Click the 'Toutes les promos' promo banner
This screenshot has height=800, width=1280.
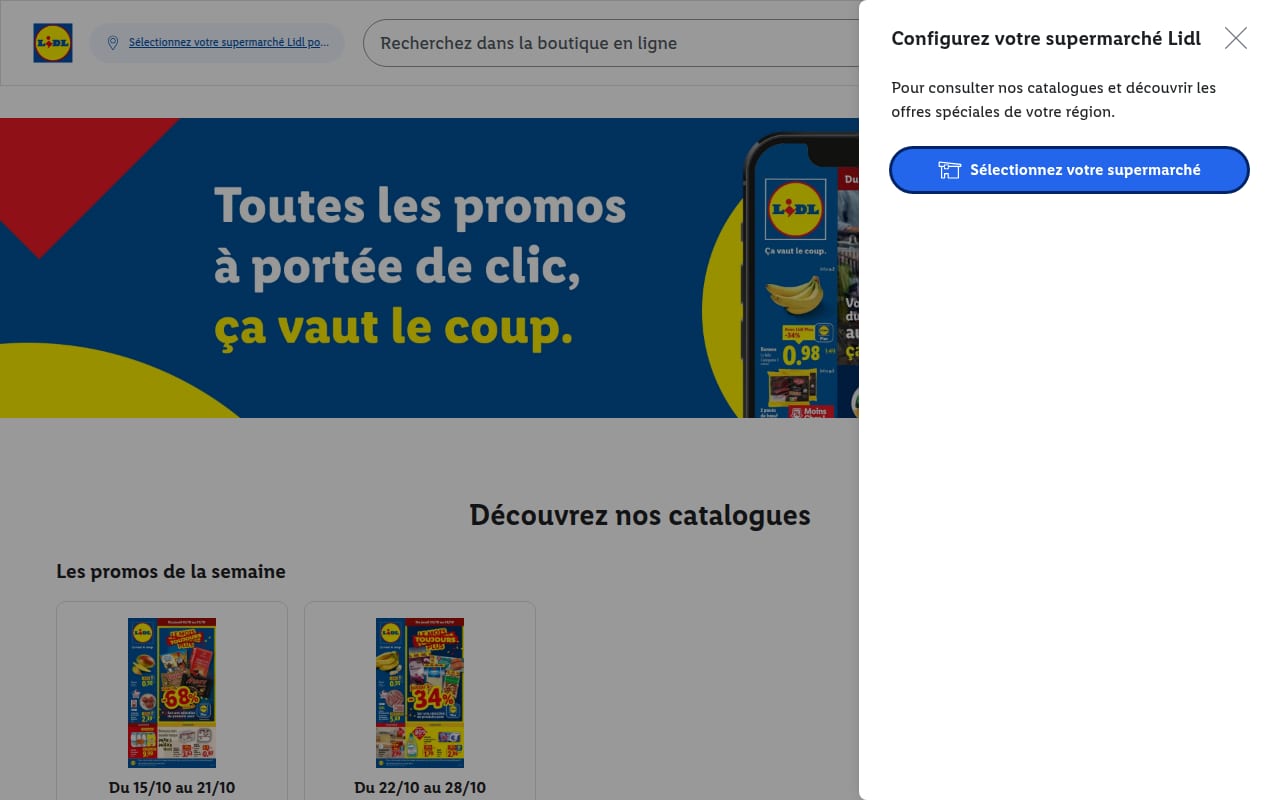429,268
